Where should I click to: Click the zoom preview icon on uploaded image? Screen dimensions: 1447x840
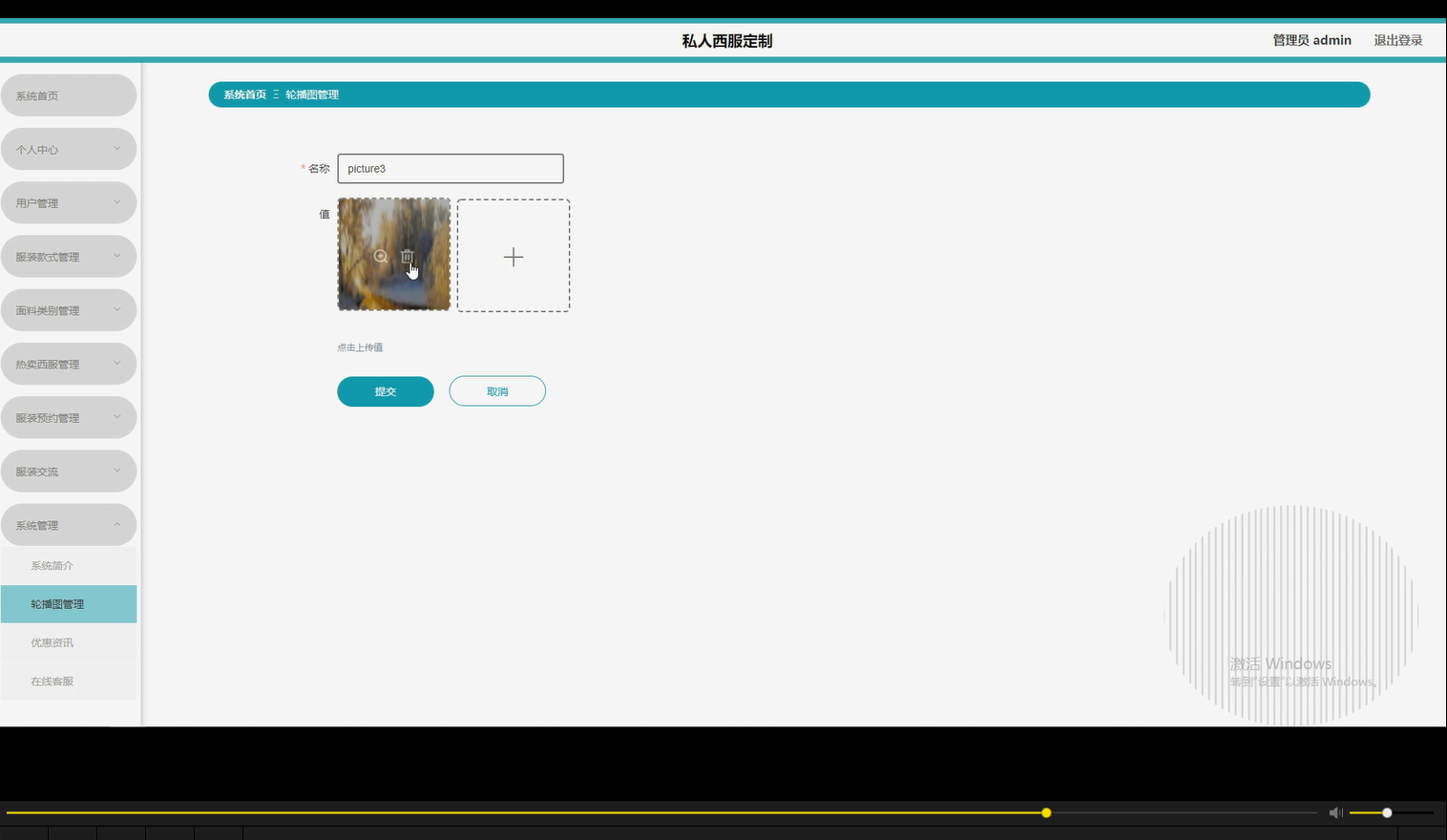[381, 256]
